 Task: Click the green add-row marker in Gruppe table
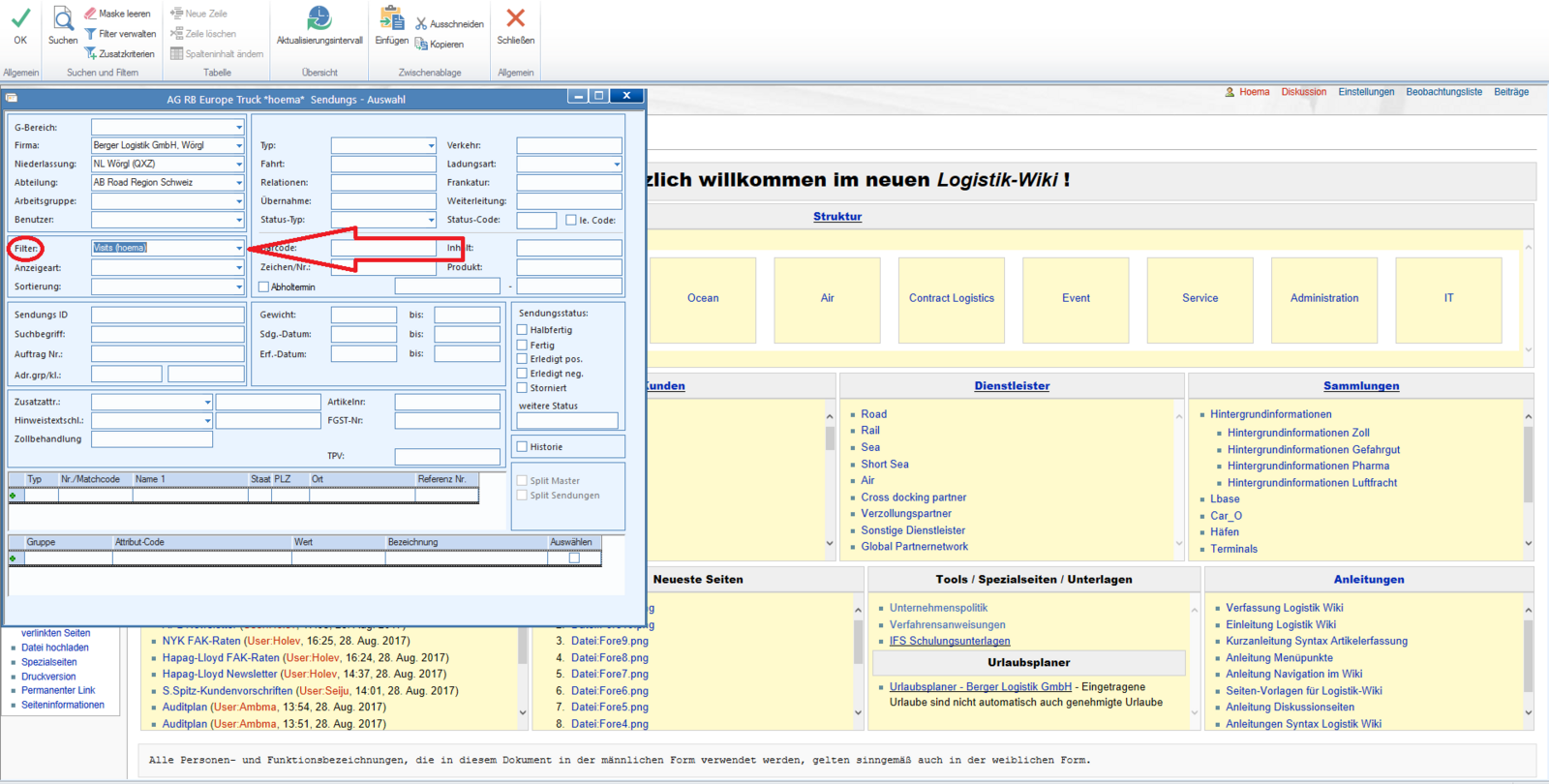tap(13, 558)
